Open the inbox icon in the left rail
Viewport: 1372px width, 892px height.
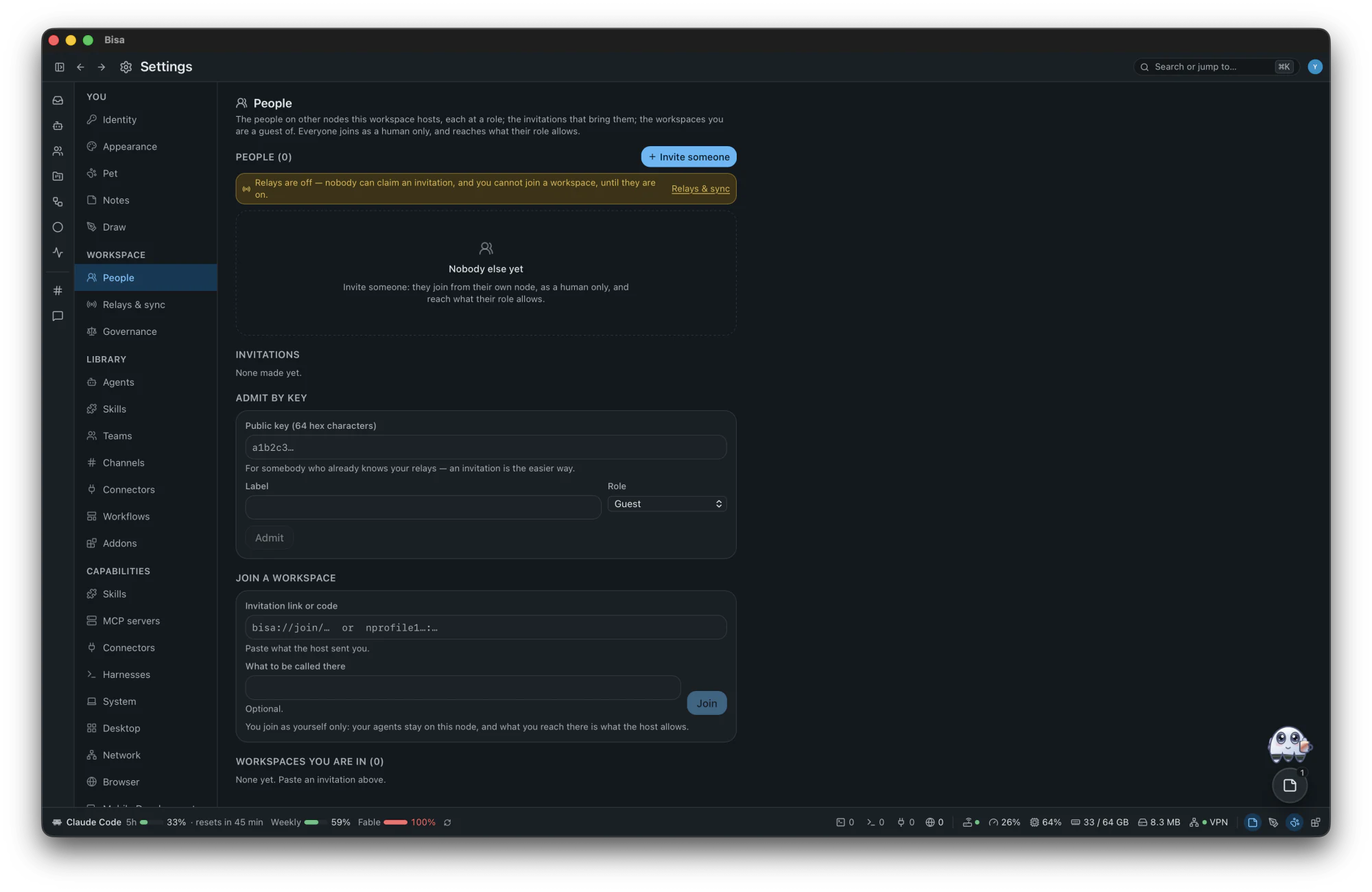[x=58, y=100]
